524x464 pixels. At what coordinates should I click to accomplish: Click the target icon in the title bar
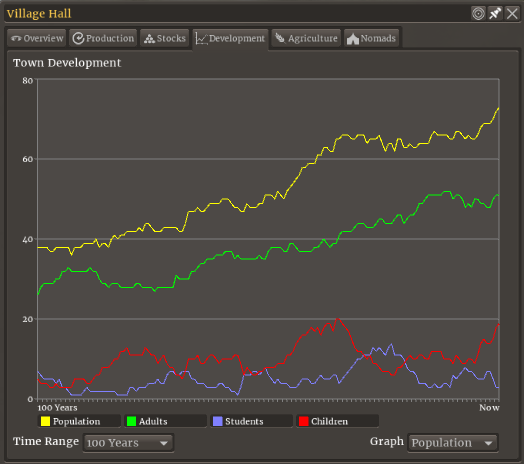pos(478,14)
